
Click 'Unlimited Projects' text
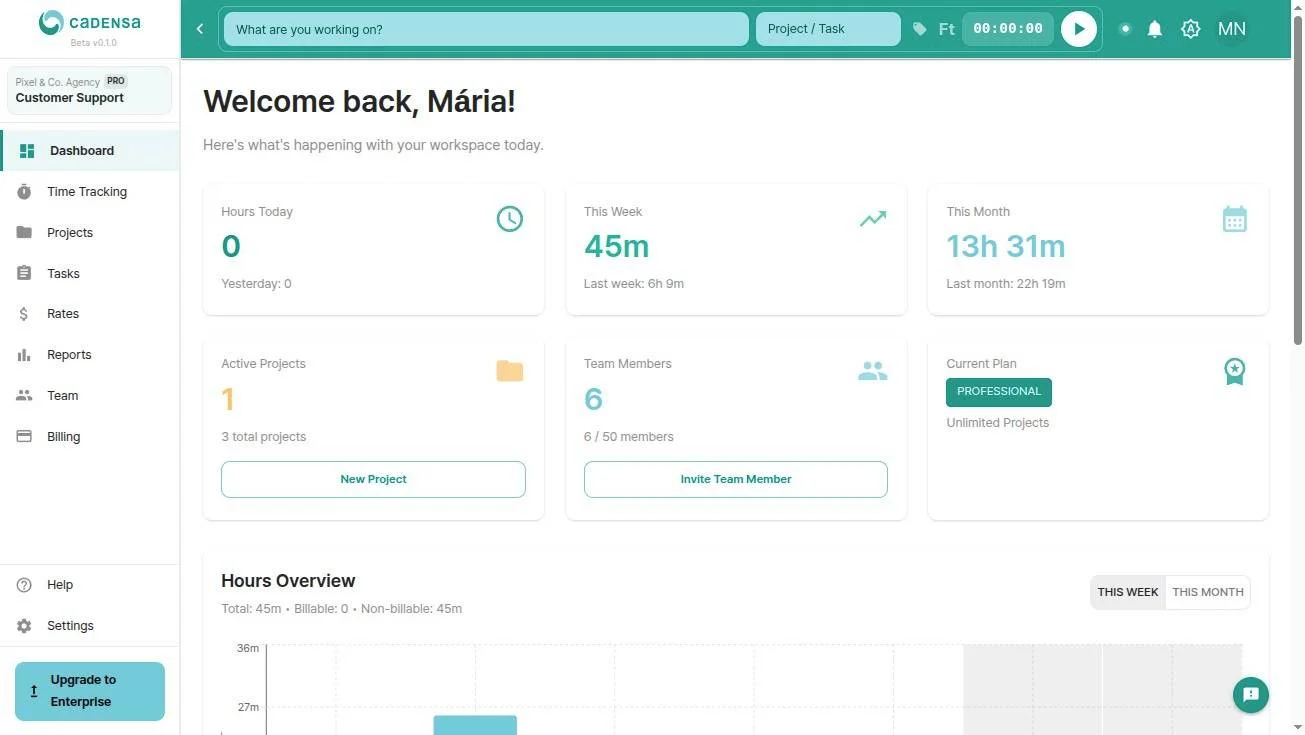tap(998, 423)
